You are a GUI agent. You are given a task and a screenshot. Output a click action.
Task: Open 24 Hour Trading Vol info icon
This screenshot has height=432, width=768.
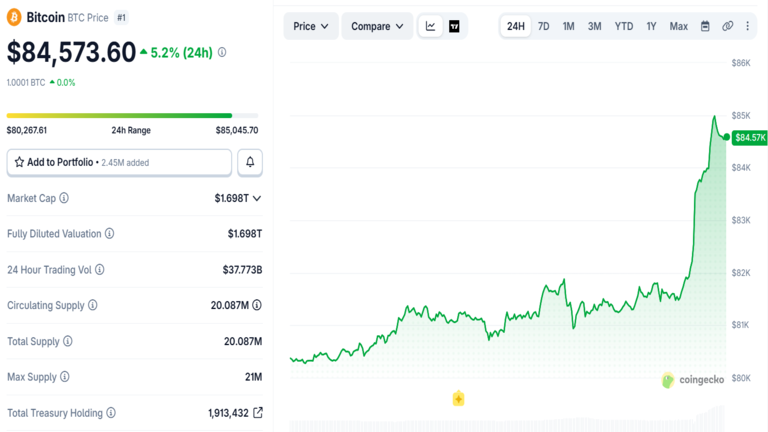[x=99, y=269]
